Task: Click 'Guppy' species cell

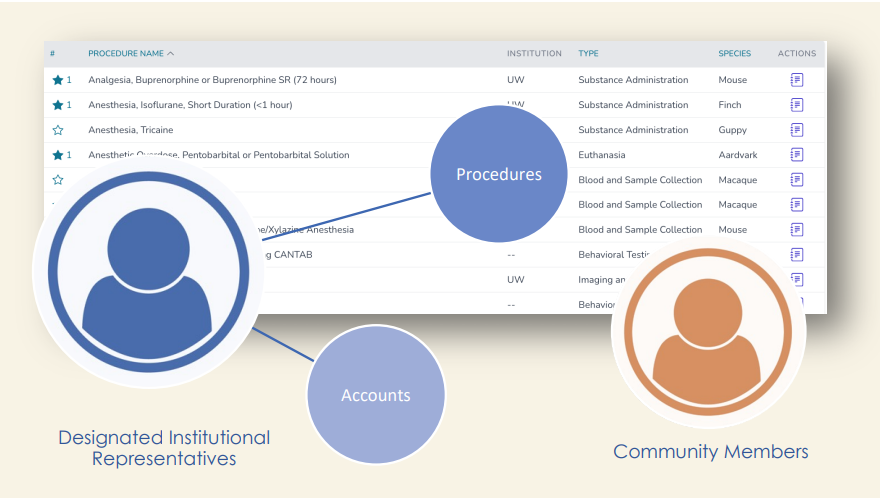Action: tap(732, 130)
